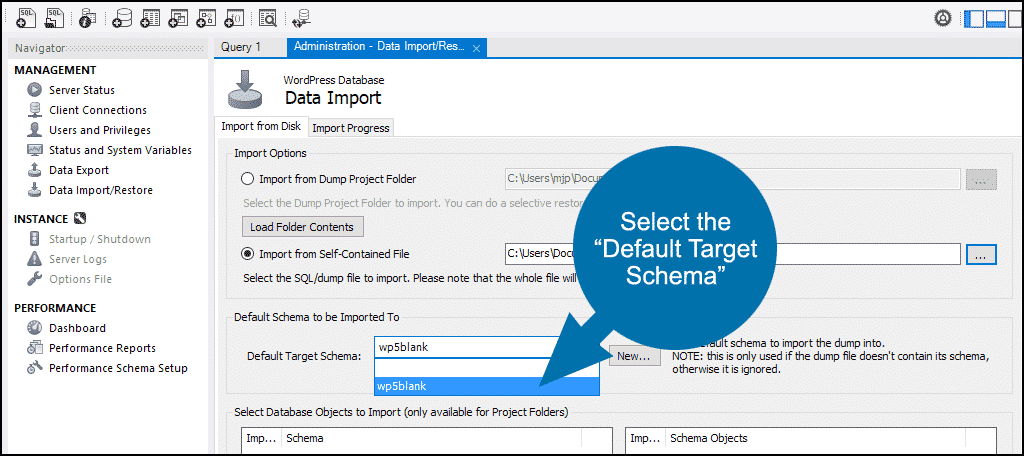The width and height of the screenshot is (1024, 456).
Task: Create a new SQL tab for queries
Action: click(x=25, y=18)
